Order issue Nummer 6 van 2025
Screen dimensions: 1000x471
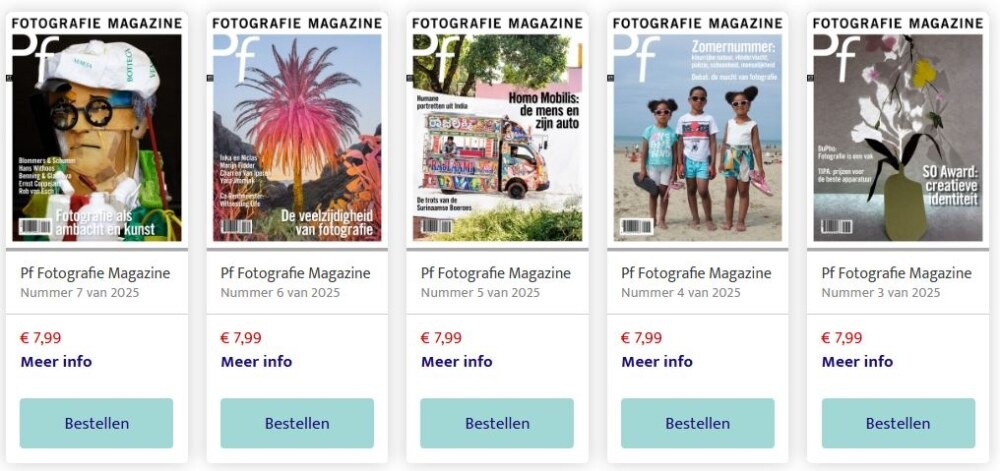click(297, 423)
